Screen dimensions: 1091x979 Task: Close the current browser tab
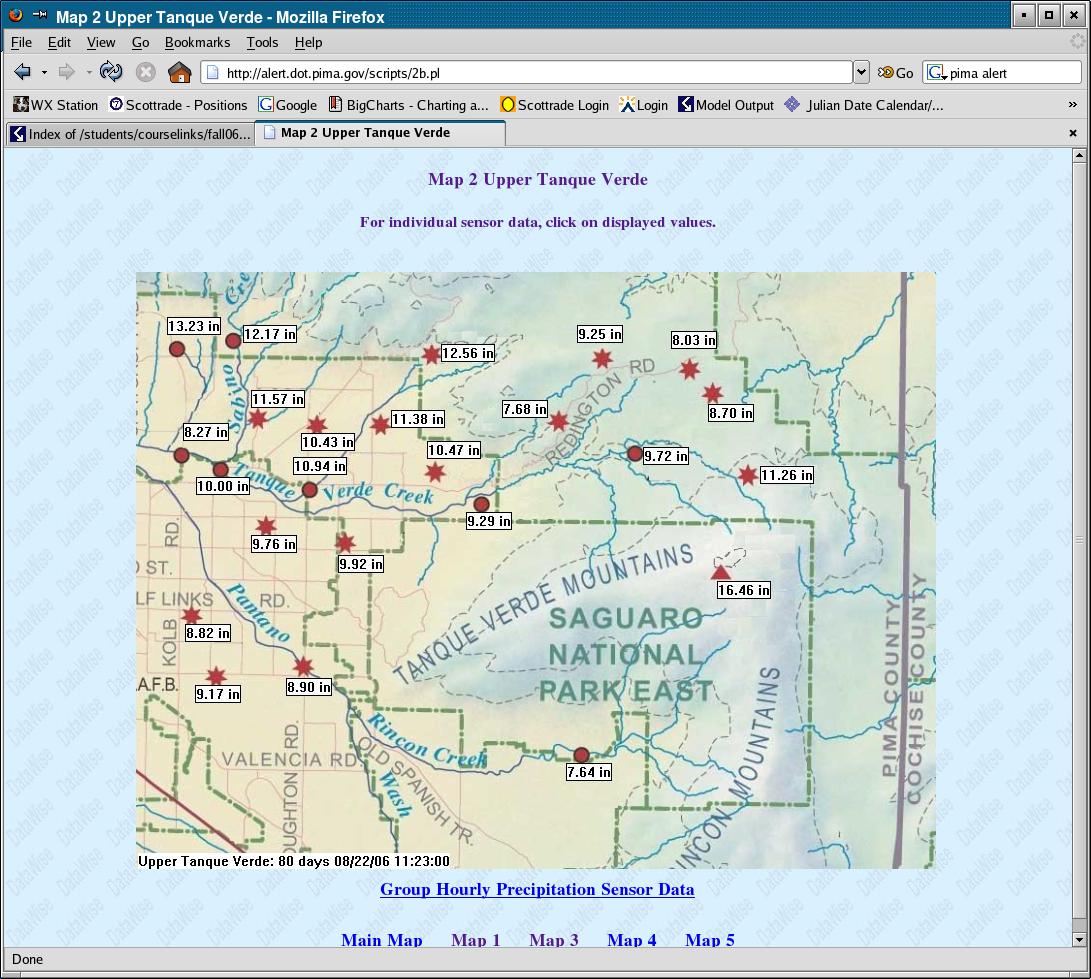[1073, 133]
